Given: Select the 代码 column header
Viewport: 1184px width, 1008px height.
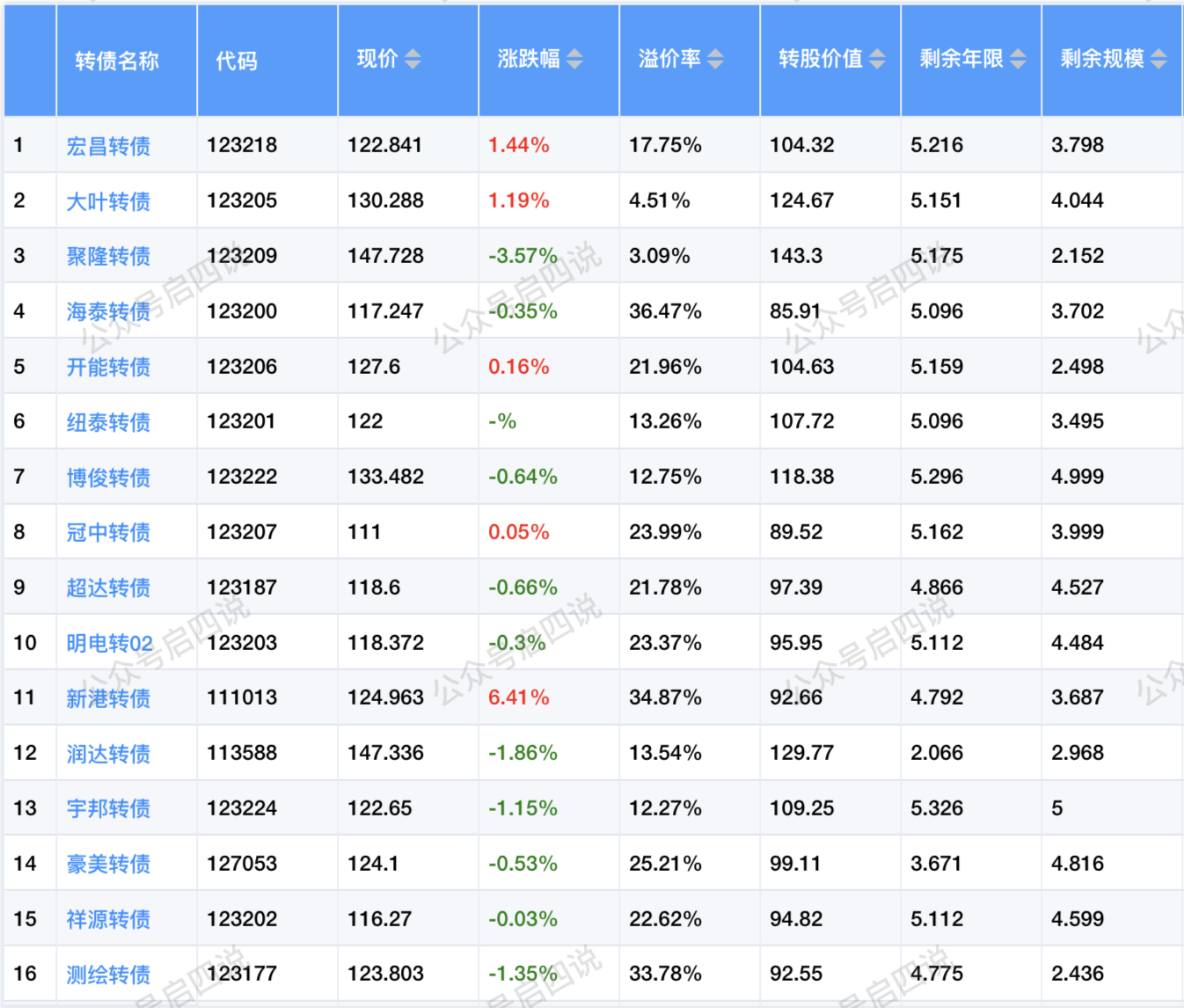Looking at the screenshot, I should pyautogui.click(x=237, y=61).
